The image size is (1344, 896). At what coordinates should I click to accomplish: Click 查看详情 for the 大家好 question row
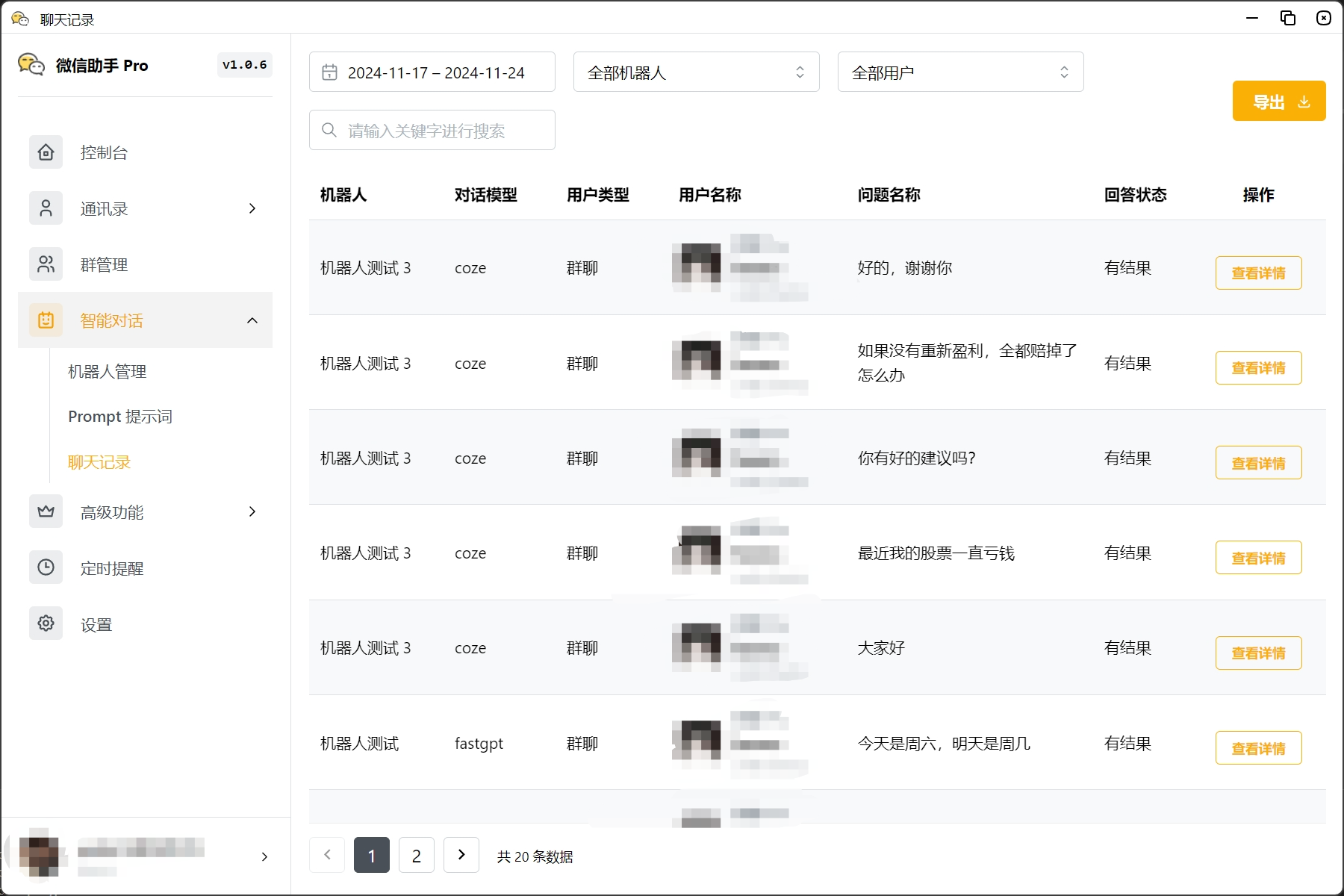1258,653
